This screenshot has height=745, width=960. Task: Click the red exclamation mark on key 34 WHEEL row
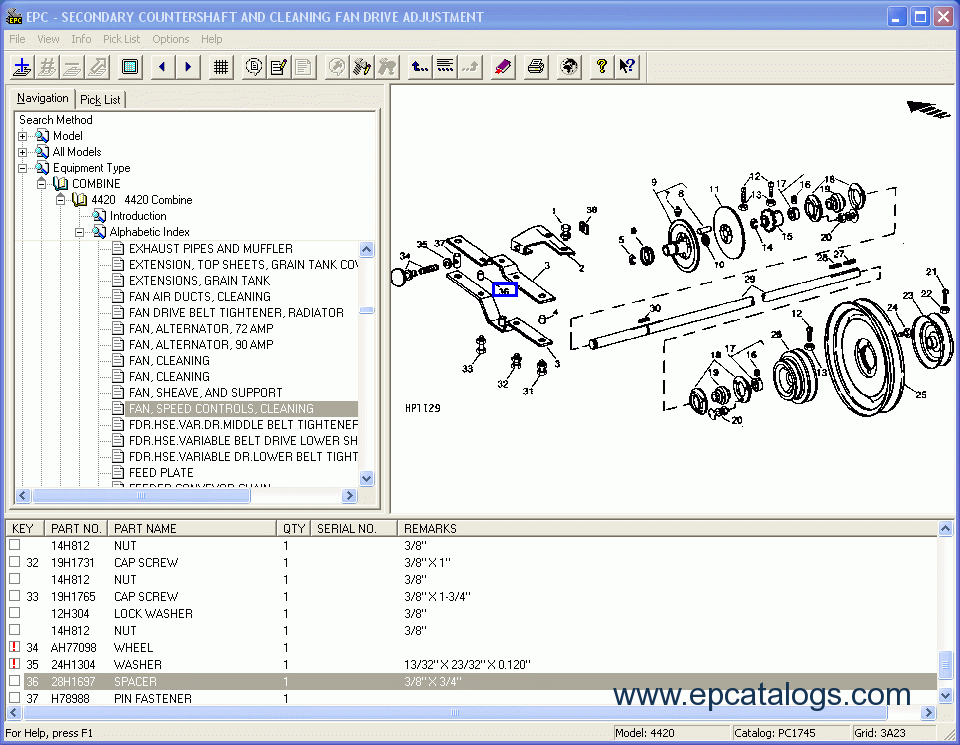(x=15, y=647)
